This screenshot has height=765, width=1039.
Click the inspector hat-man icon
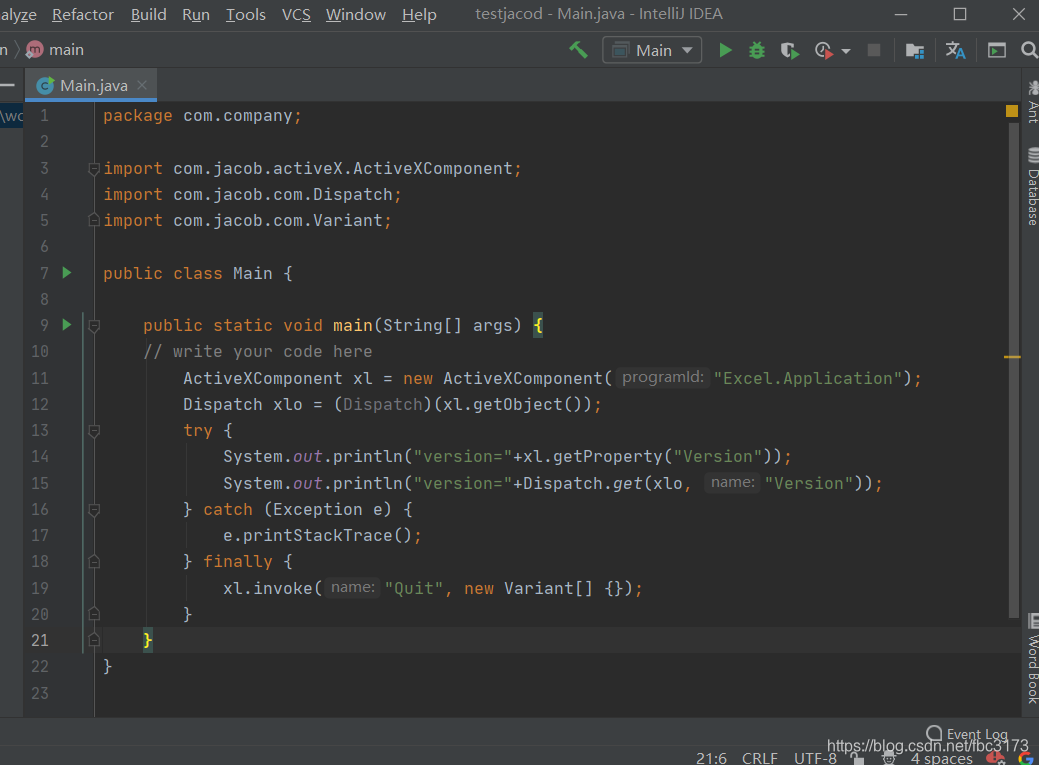pyautogui.click(x=889, y=759)
